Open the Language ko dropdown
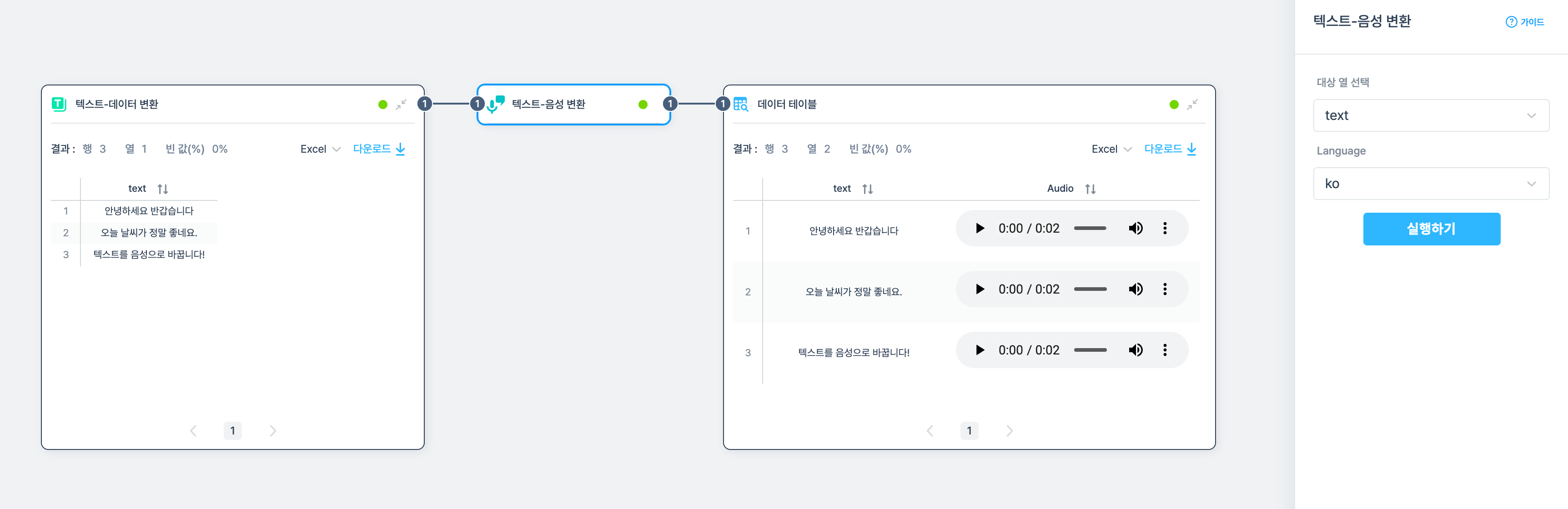 pos(1431,184)
